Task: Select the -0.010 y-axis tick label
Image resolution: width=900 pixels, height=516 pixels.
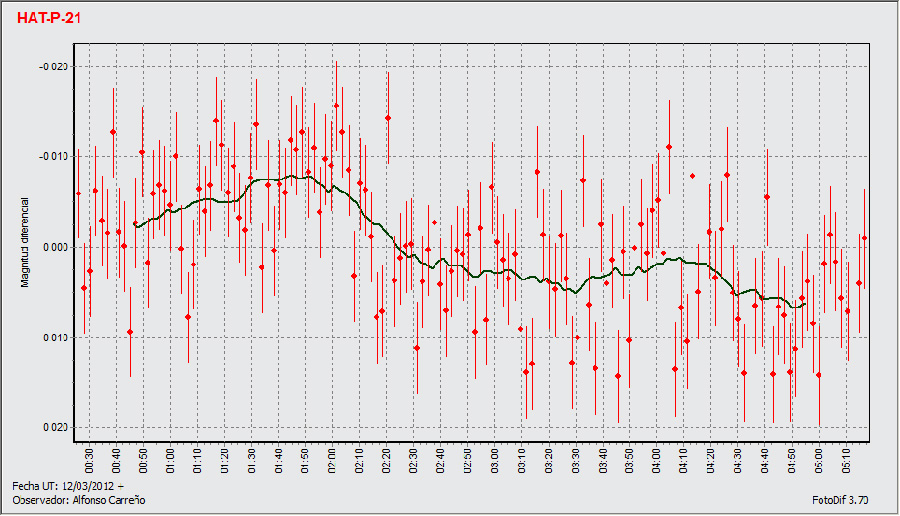Action: 52,157
